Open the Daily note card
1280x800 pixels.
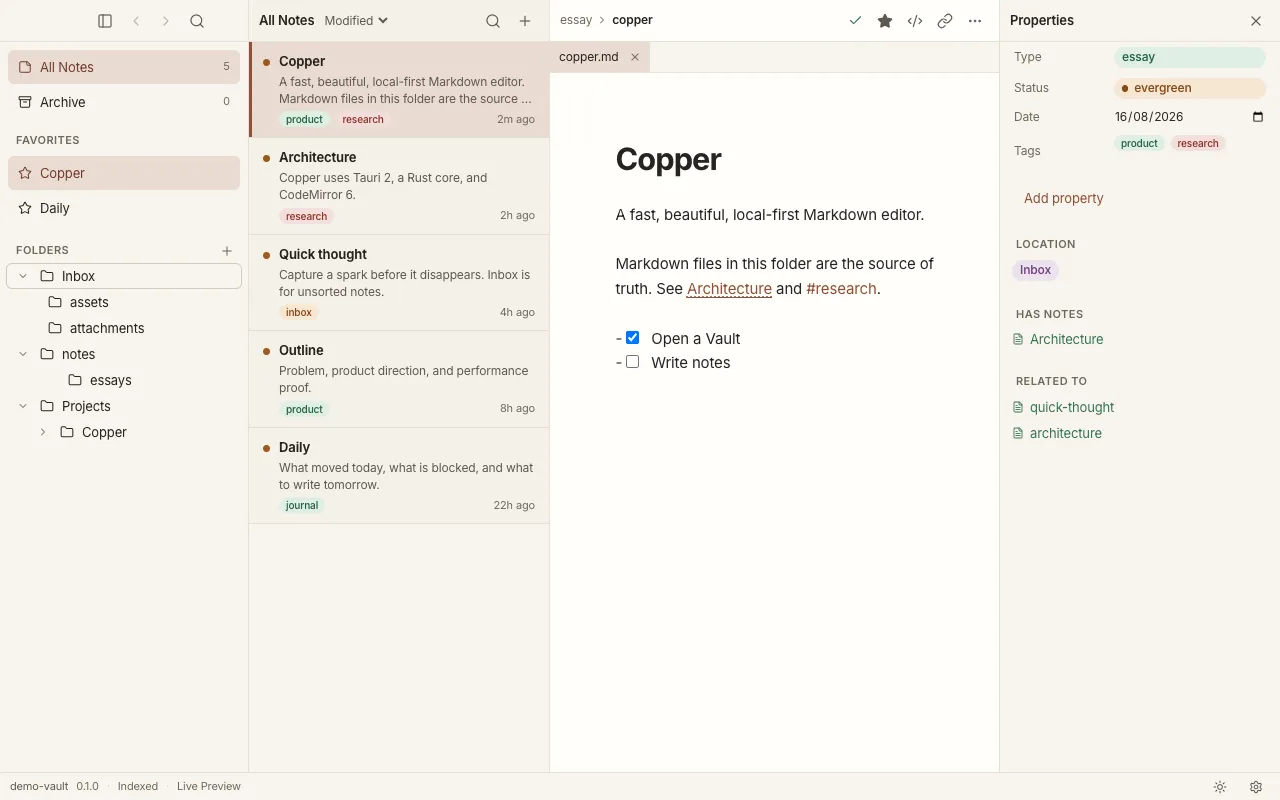[399, 476]
